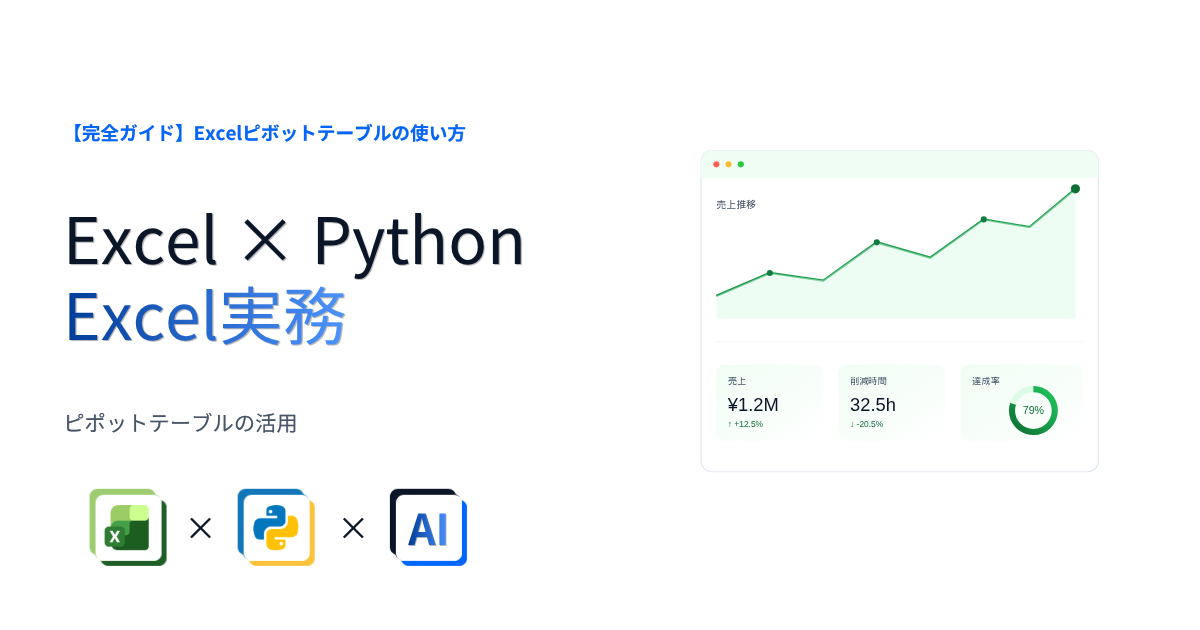The image size is (1200, 630).
Task: Click the green Excel icon
Action: pos(128,527)
